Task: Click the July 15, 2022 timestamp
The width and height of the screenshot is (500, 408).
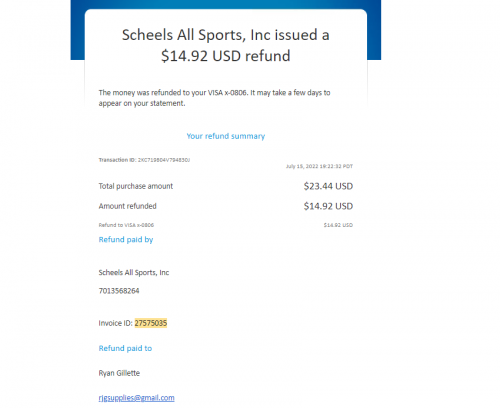Action: [319, 166]
